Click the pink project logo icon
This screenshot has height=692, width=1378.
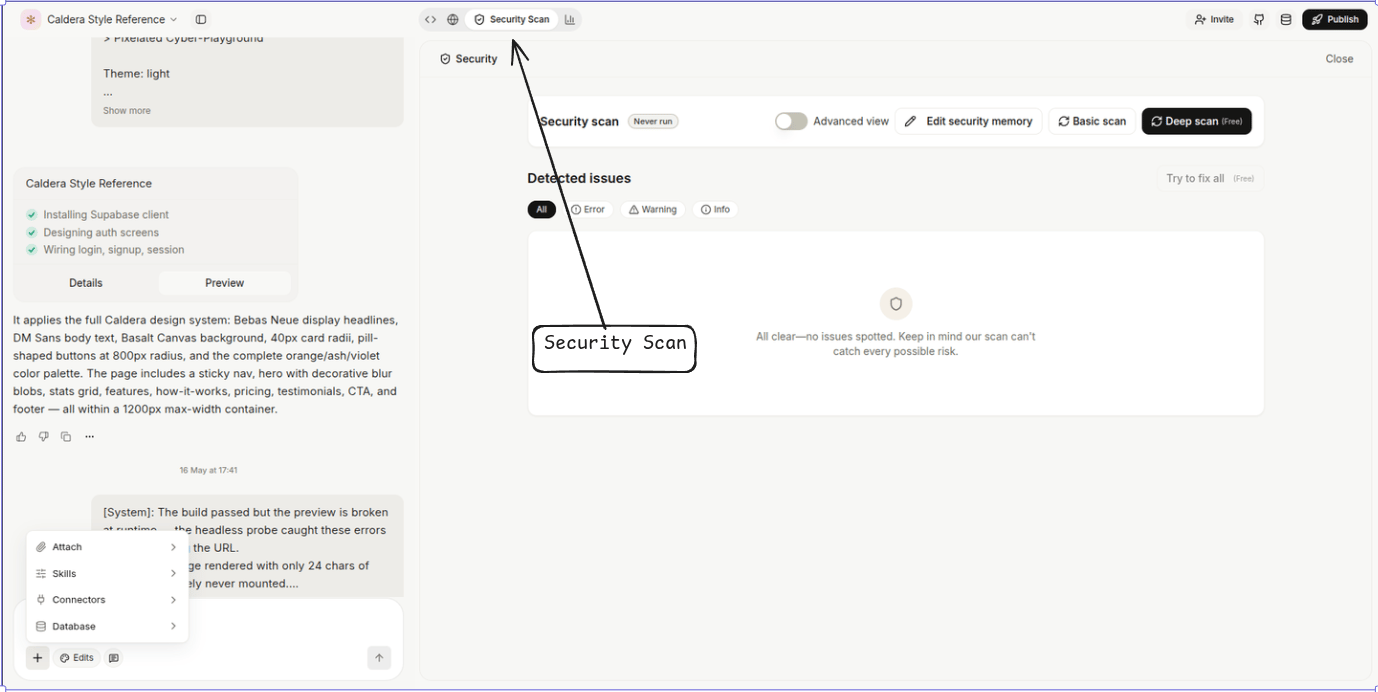pos(31,19)
